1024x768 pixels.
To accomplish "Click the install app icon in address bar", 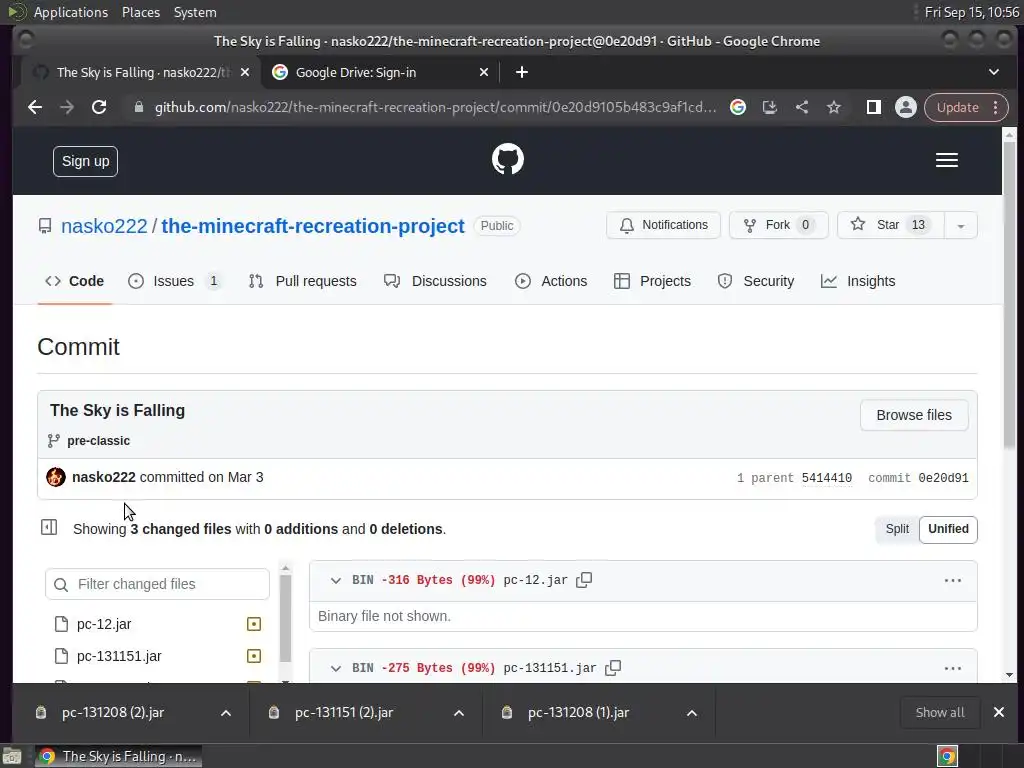I will [770, 107].
